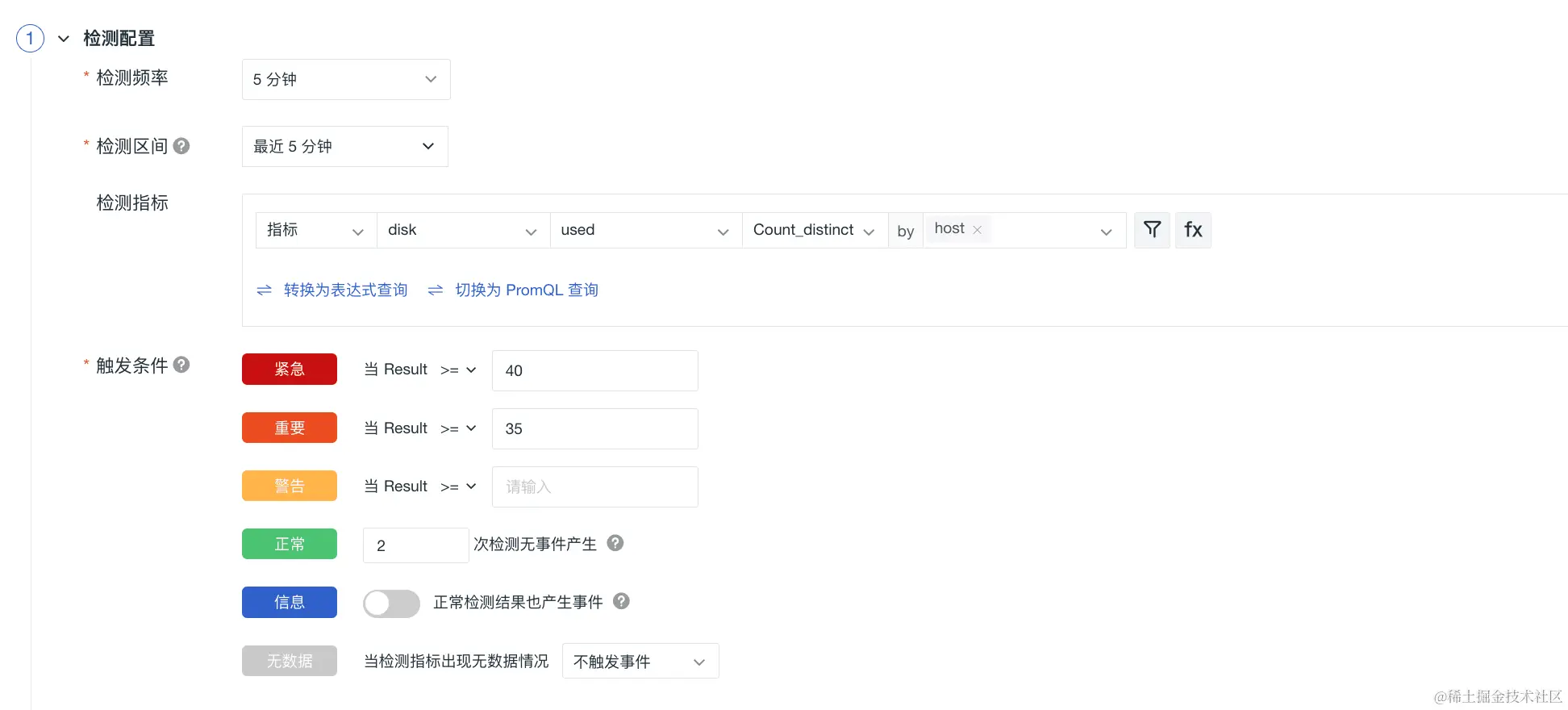Change operator >= in 警告 row
Image resolution: width=1568 pixels, height=710 pixels.
pos(458,487)
